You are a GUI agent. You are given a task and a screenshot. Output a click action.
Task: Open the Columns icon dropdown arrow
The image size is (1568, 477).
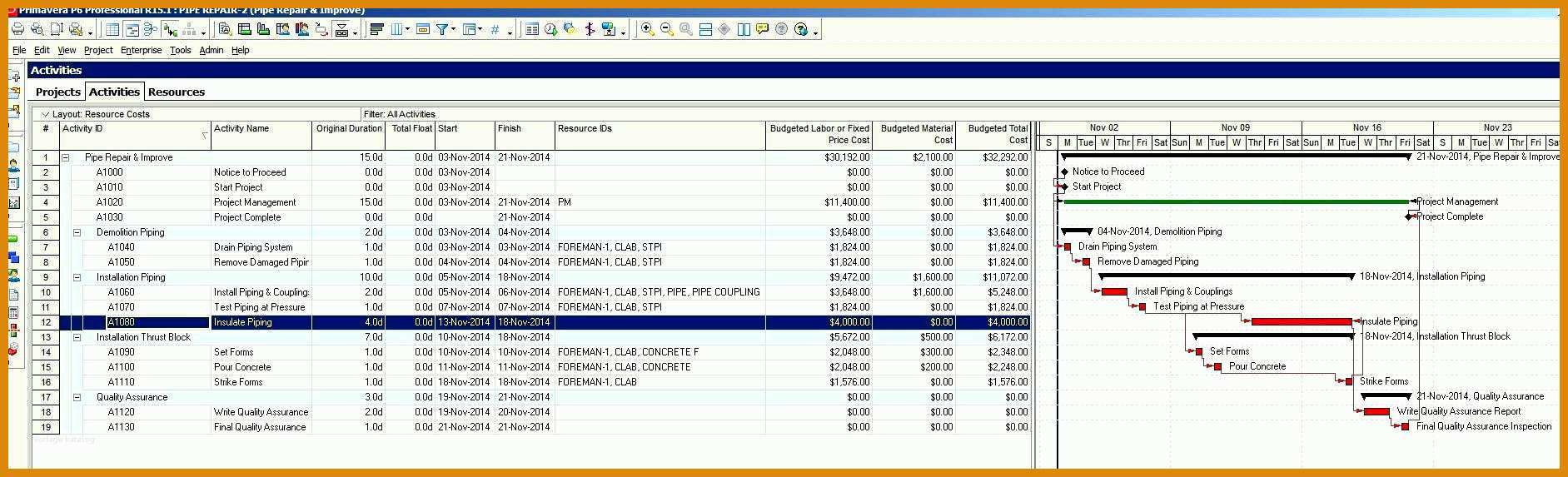407,29
